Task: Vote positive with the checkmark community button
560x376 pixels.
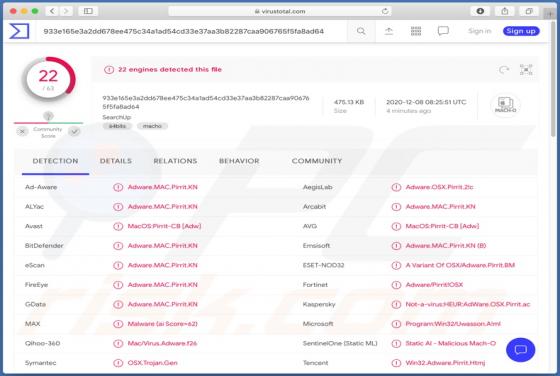Action: 75,132
